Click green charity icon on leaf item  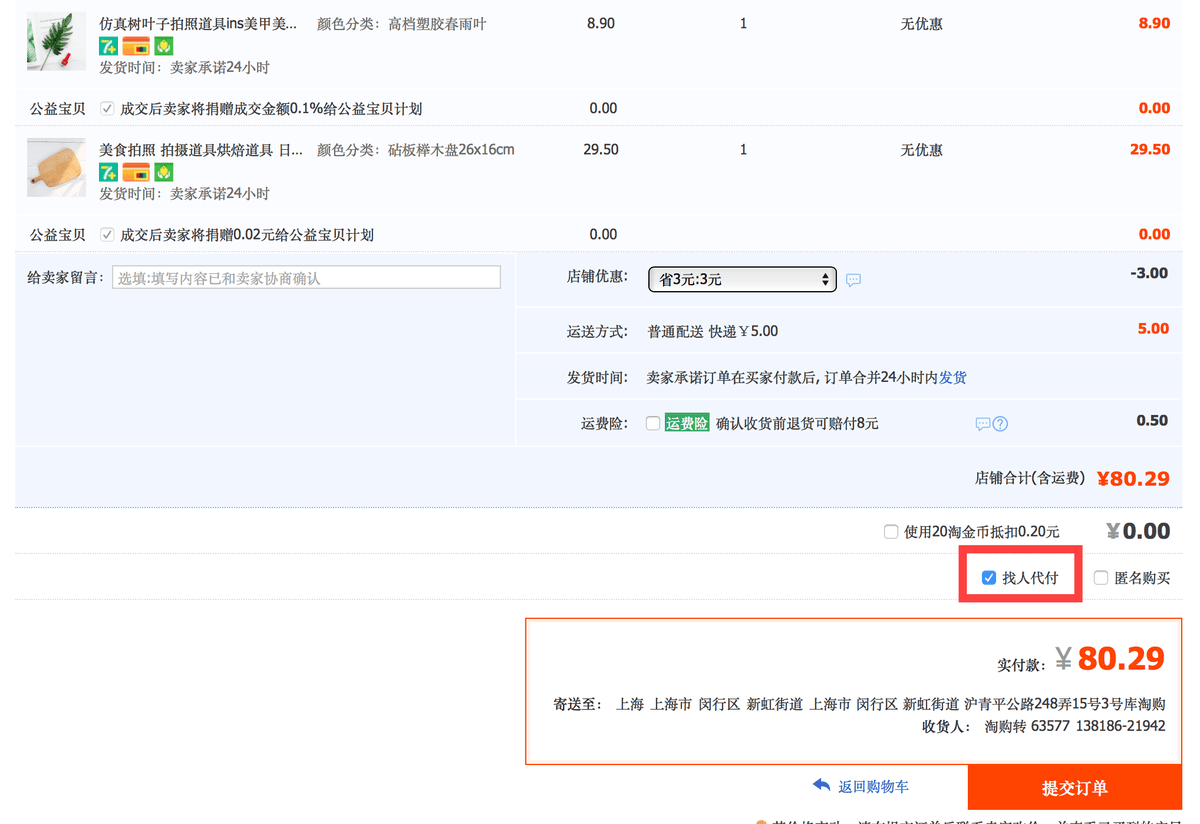(164, 46)
